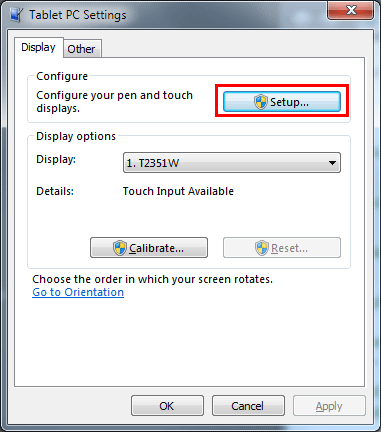The width and height of the screenshot is (381, 432).
Task: Click the shield icon beside Calibrate
Action: pos(119,248)
